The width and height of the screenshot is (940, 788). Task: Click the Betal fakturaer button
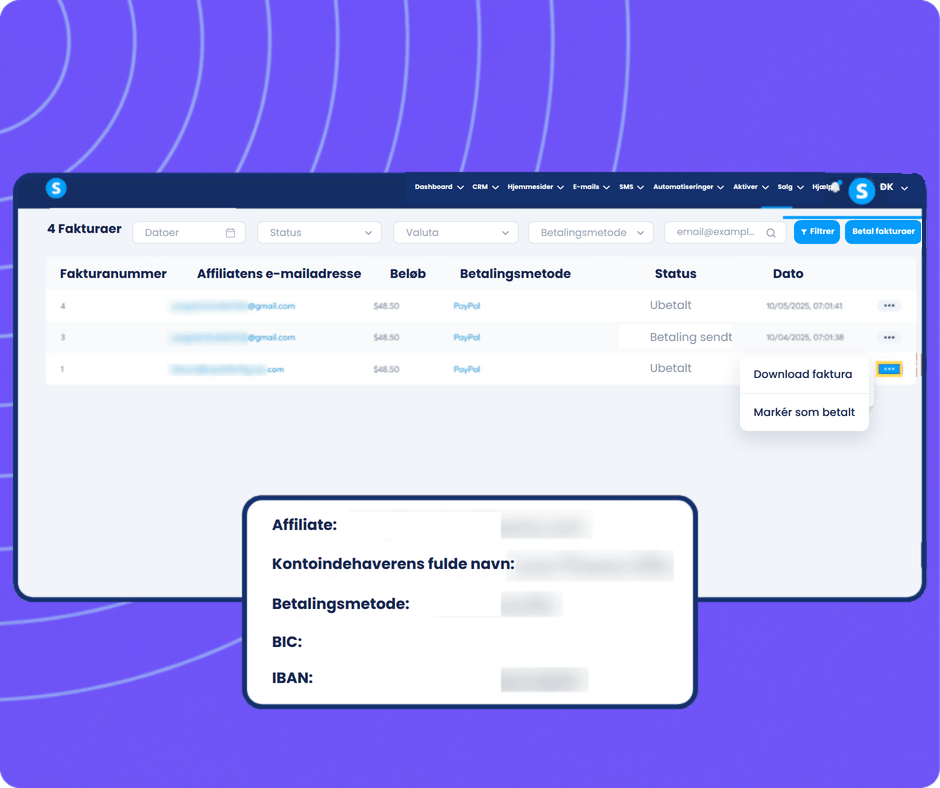[882, 232]
